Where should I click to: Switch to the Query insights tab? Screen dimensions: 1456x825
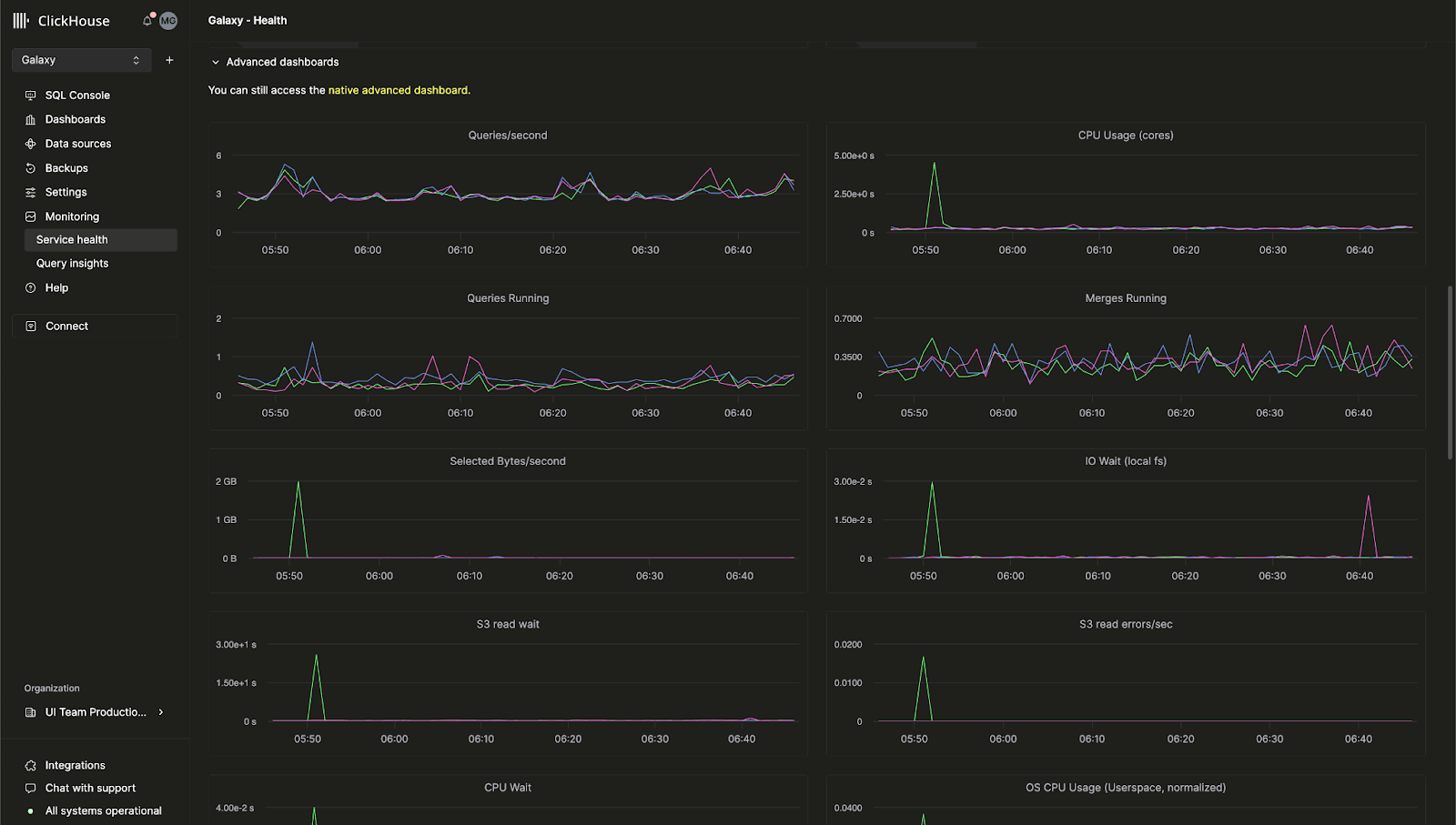pyautogui.click(x=71, y=263)
